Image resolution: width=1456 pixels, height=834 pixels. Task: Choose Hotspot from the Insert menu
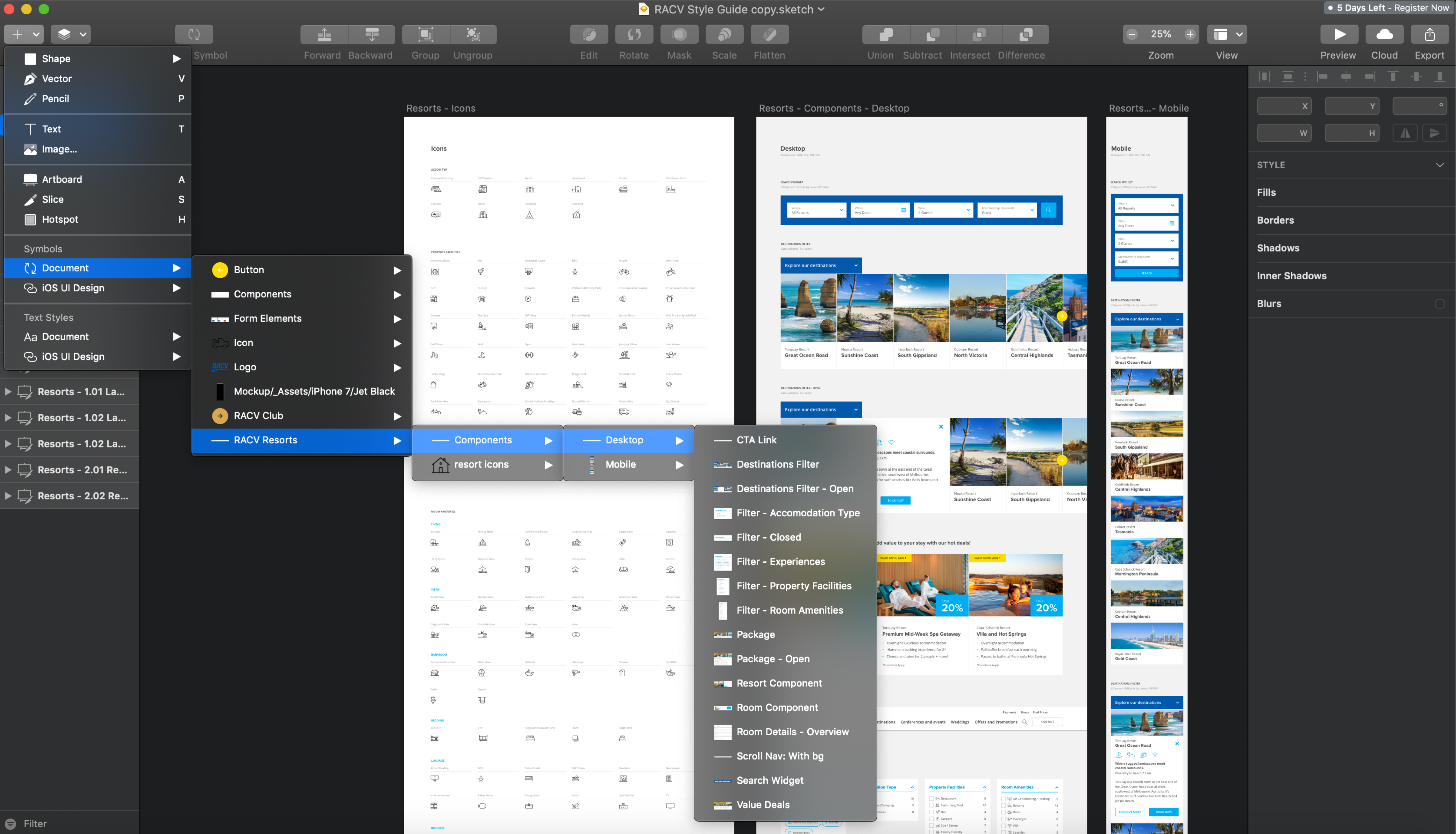pos(97,220)
